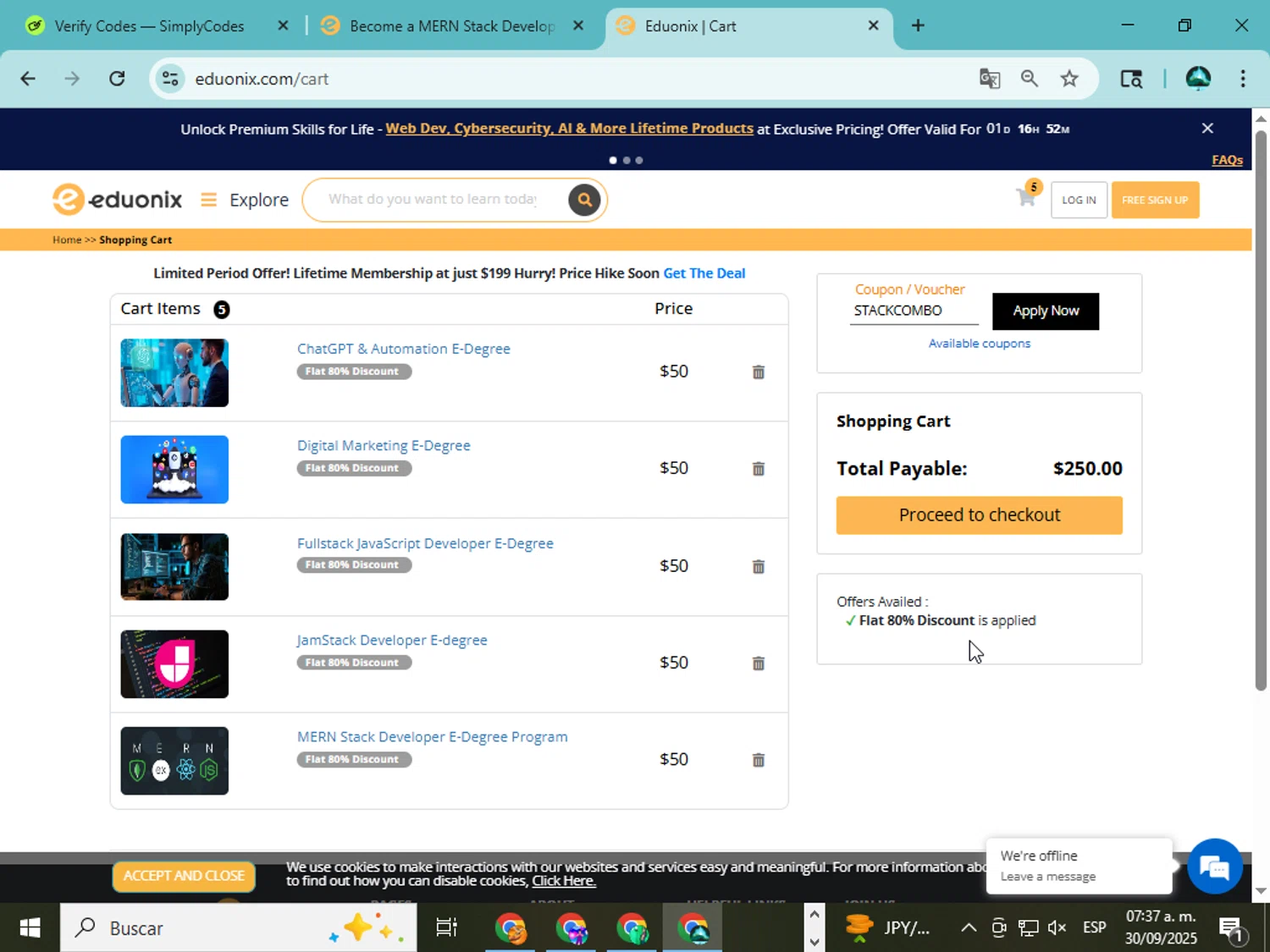Click the FREE SIGN UP button
This screenshot has width=1270, height=952.
[1155, 200]
